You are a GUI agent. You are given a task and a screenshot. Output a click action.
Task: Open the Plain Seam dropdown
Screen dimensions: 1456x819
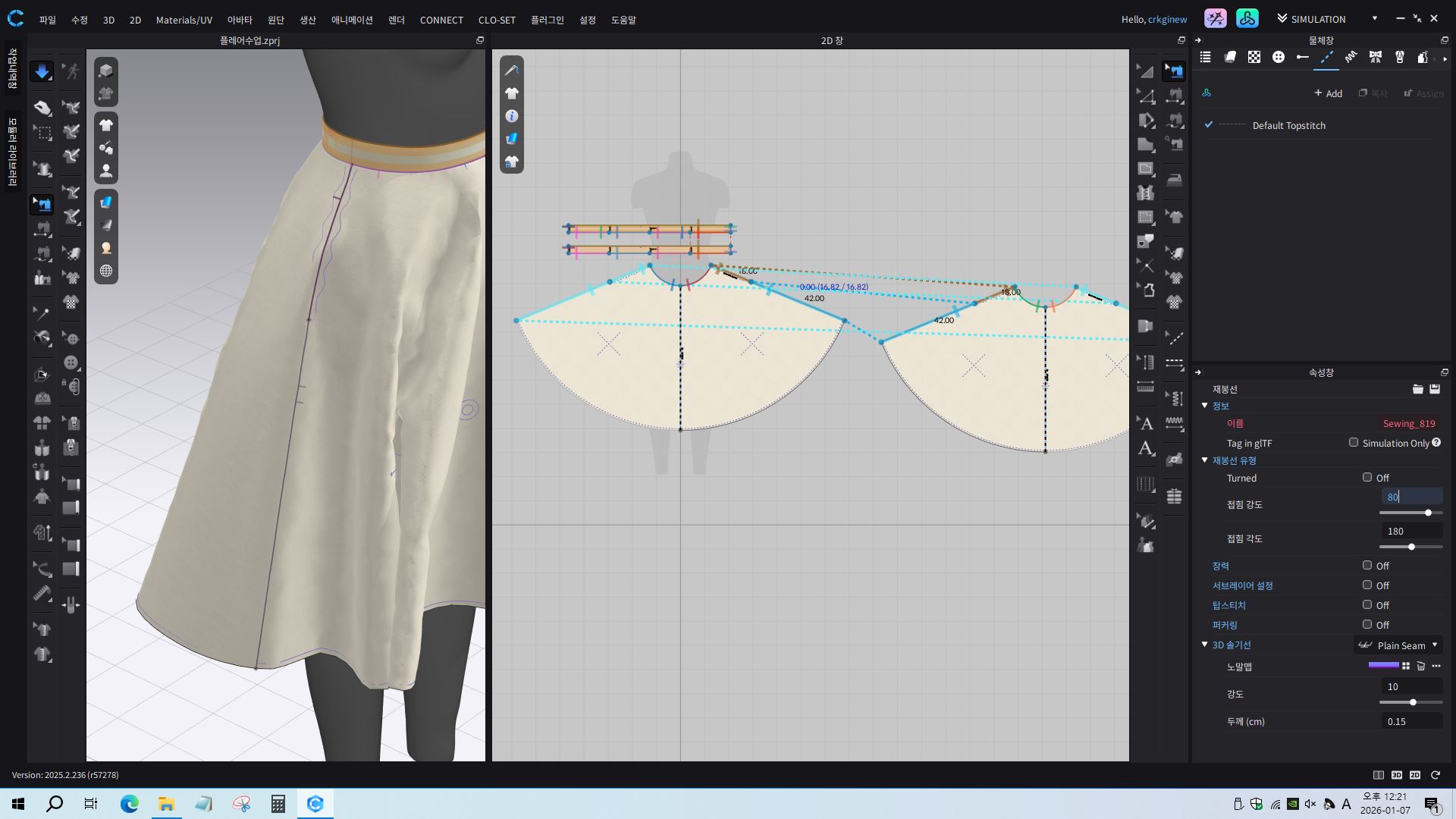1399,645
